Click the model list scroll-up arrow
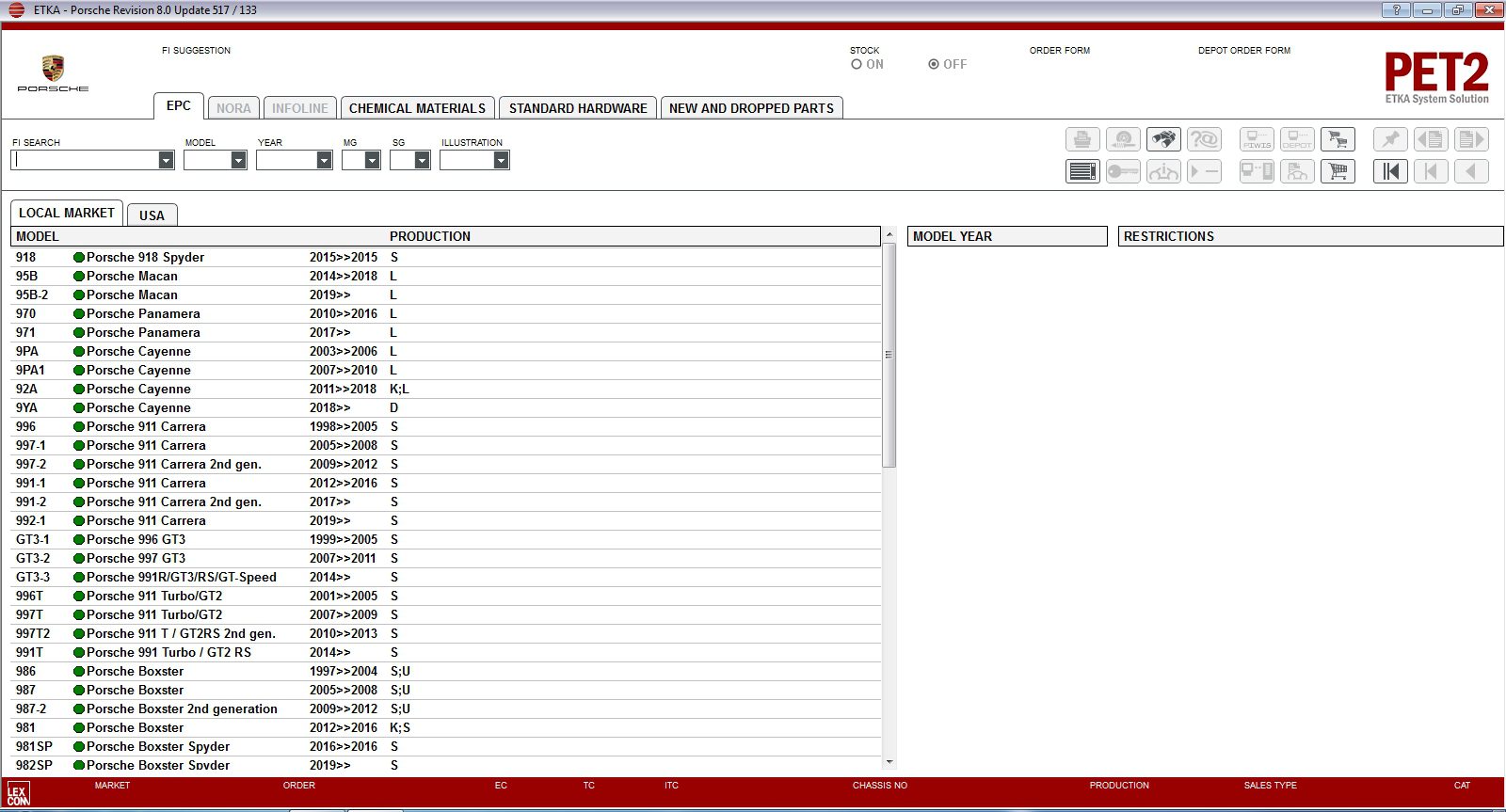Viewport: 1506px width, 812px height. pyautogui.click(x=889, y=234)
